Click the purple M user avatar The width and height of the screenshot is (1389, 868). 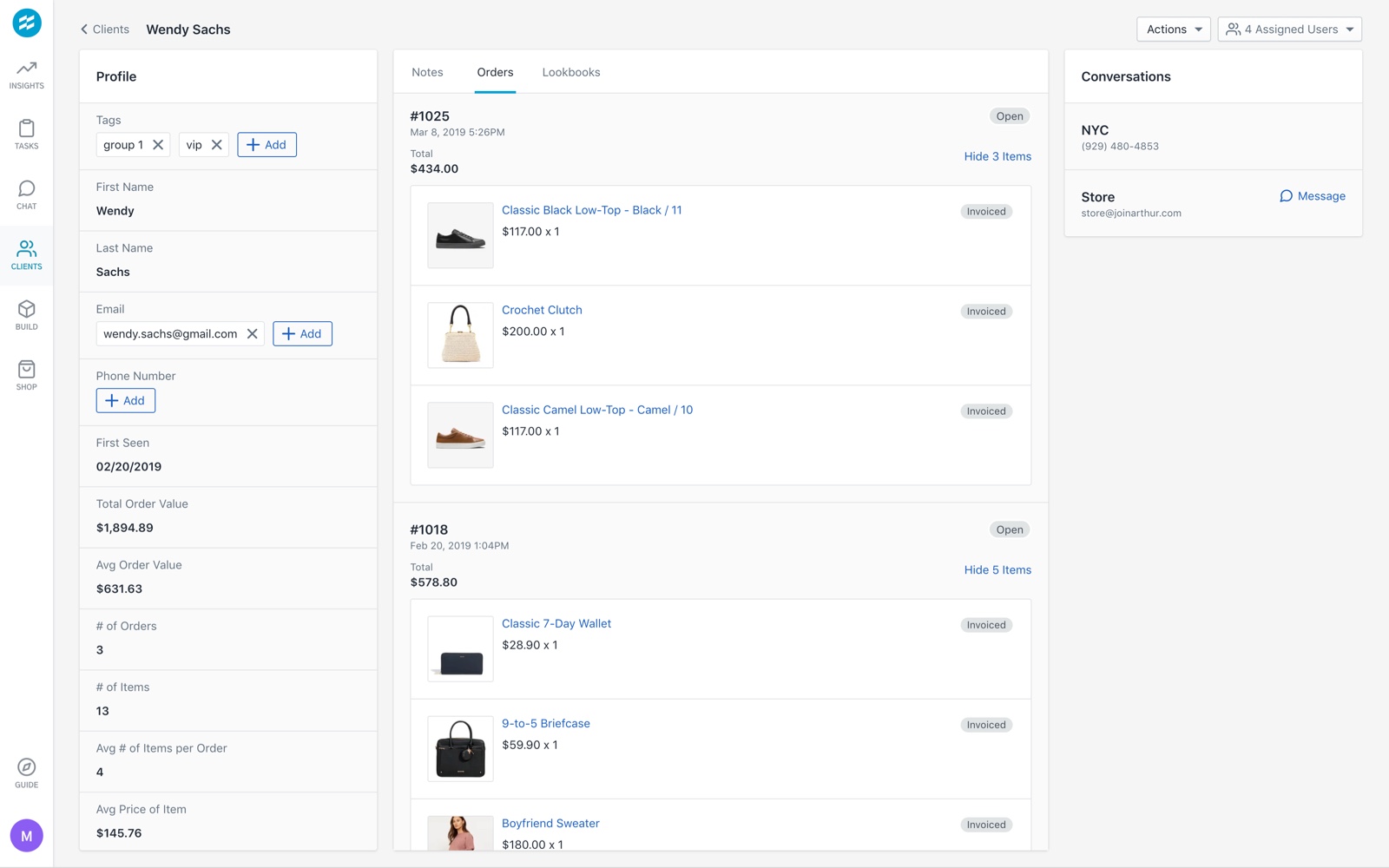(x=27, y=836)
